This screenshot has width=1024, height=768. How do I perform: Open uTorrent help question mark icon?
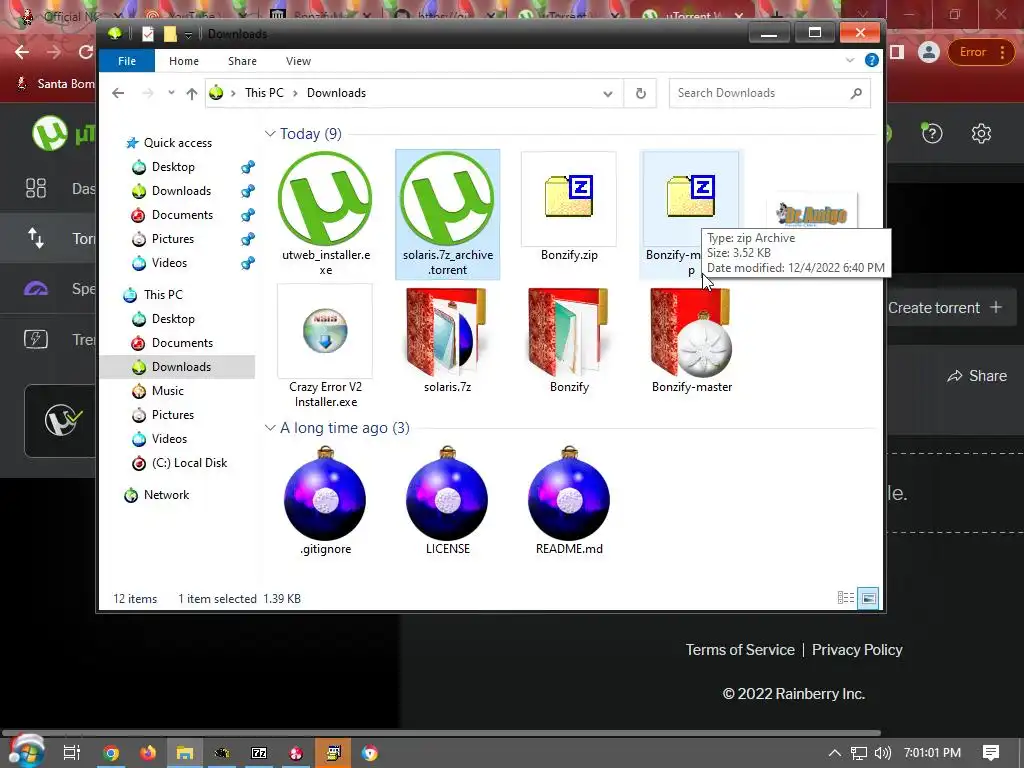point(932,133)
